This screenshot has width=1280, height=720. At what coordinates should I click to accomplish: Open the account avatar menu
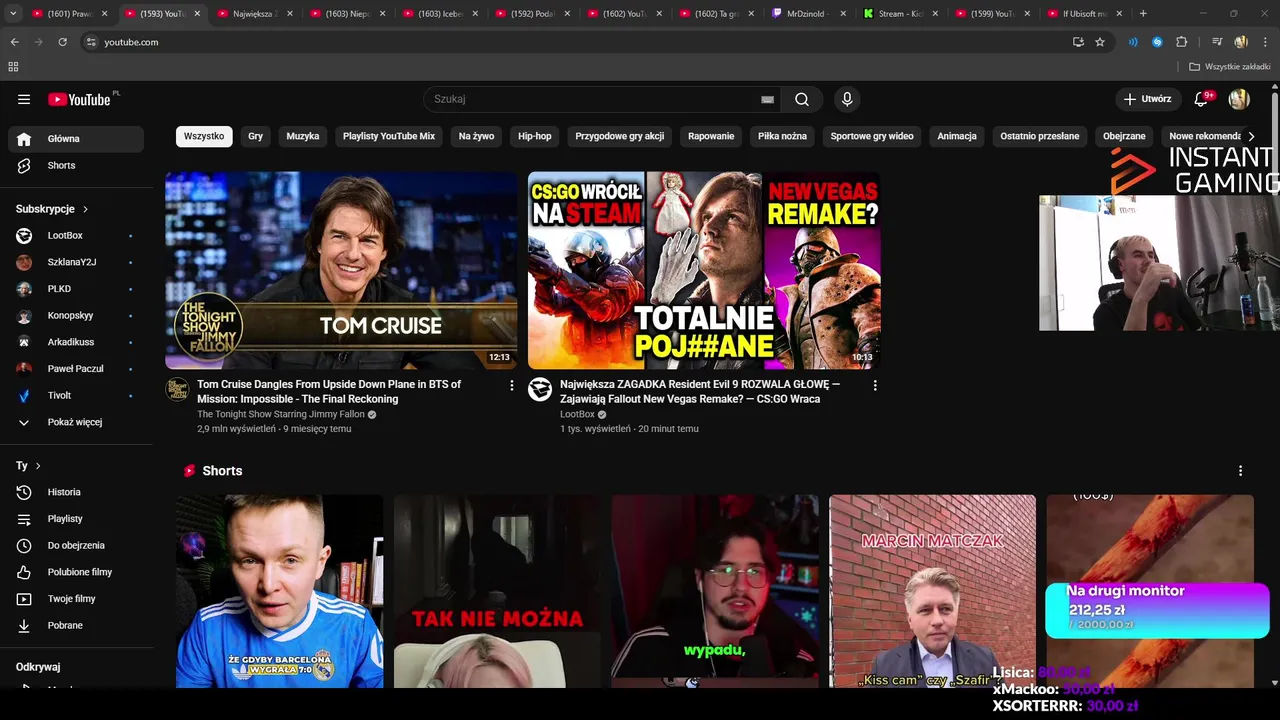(x=1239, y=99)
